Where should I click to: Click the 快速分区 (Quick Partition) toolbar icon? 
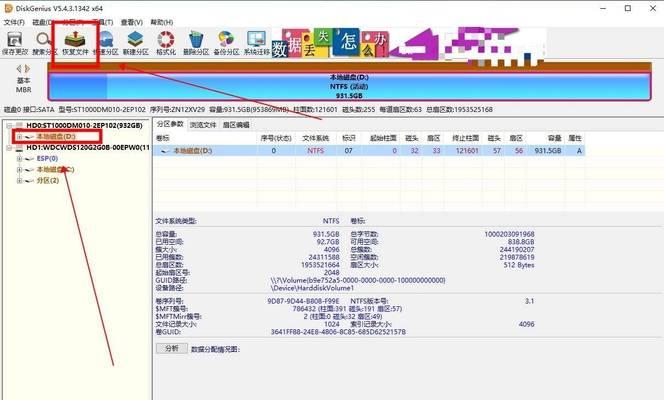pyautogui.click(x=106, y=39)
